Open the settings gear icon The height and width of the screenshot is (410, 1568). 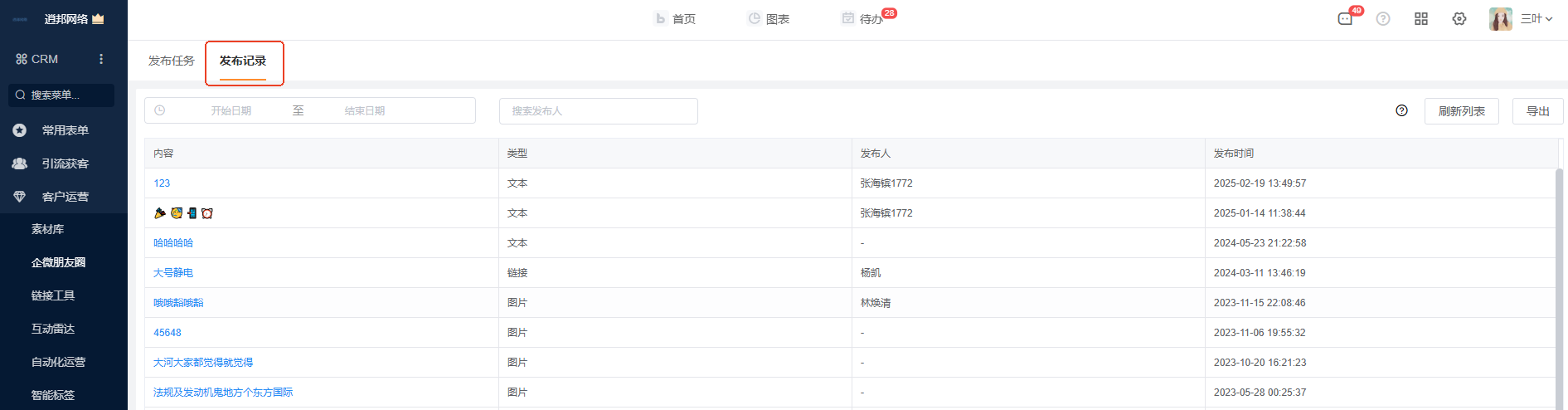click(1459, 19)
